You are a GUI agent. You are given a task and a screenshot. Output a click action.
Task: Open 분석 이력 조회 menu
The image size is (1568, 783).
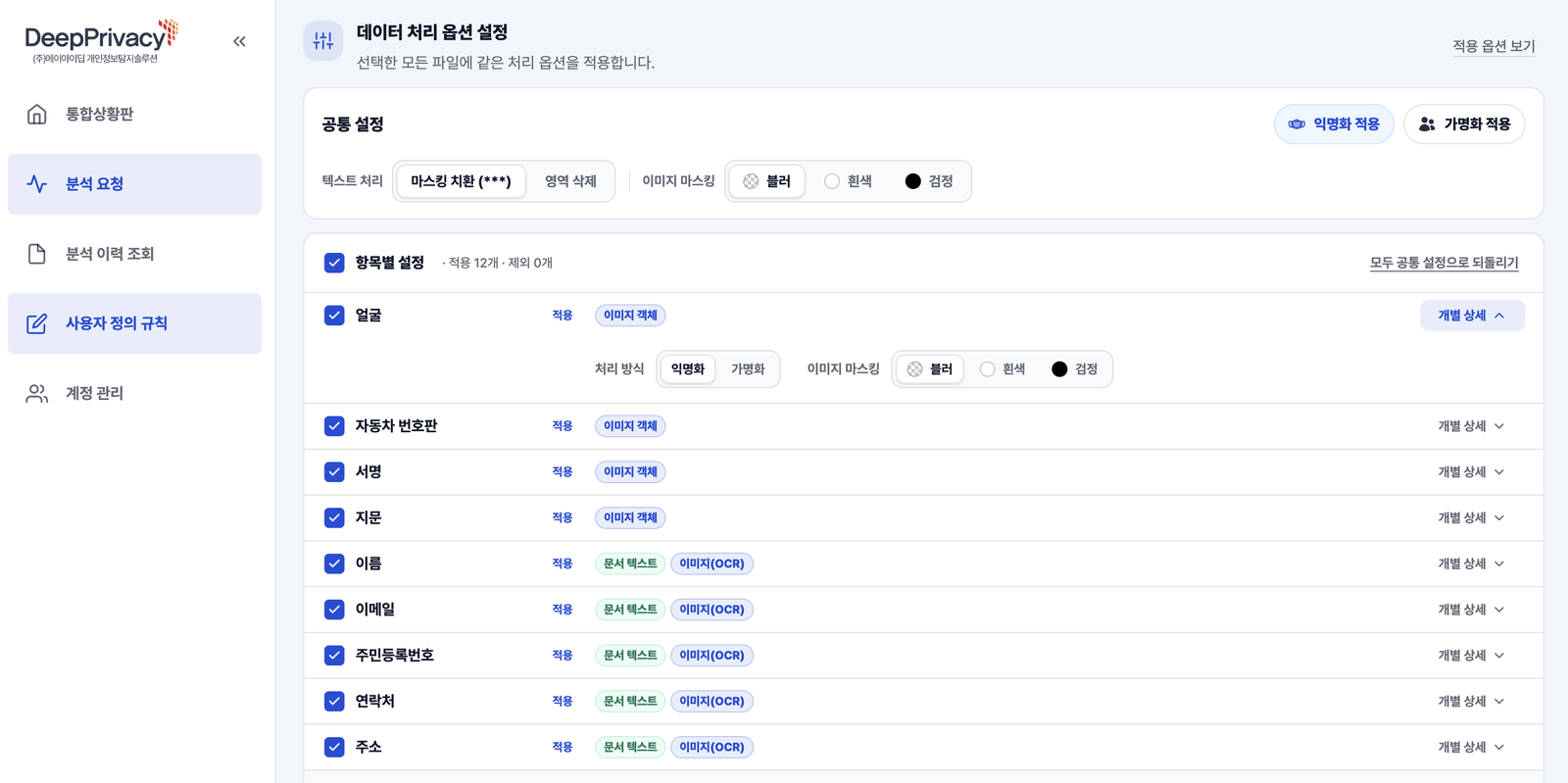click(x=134, y=254)
